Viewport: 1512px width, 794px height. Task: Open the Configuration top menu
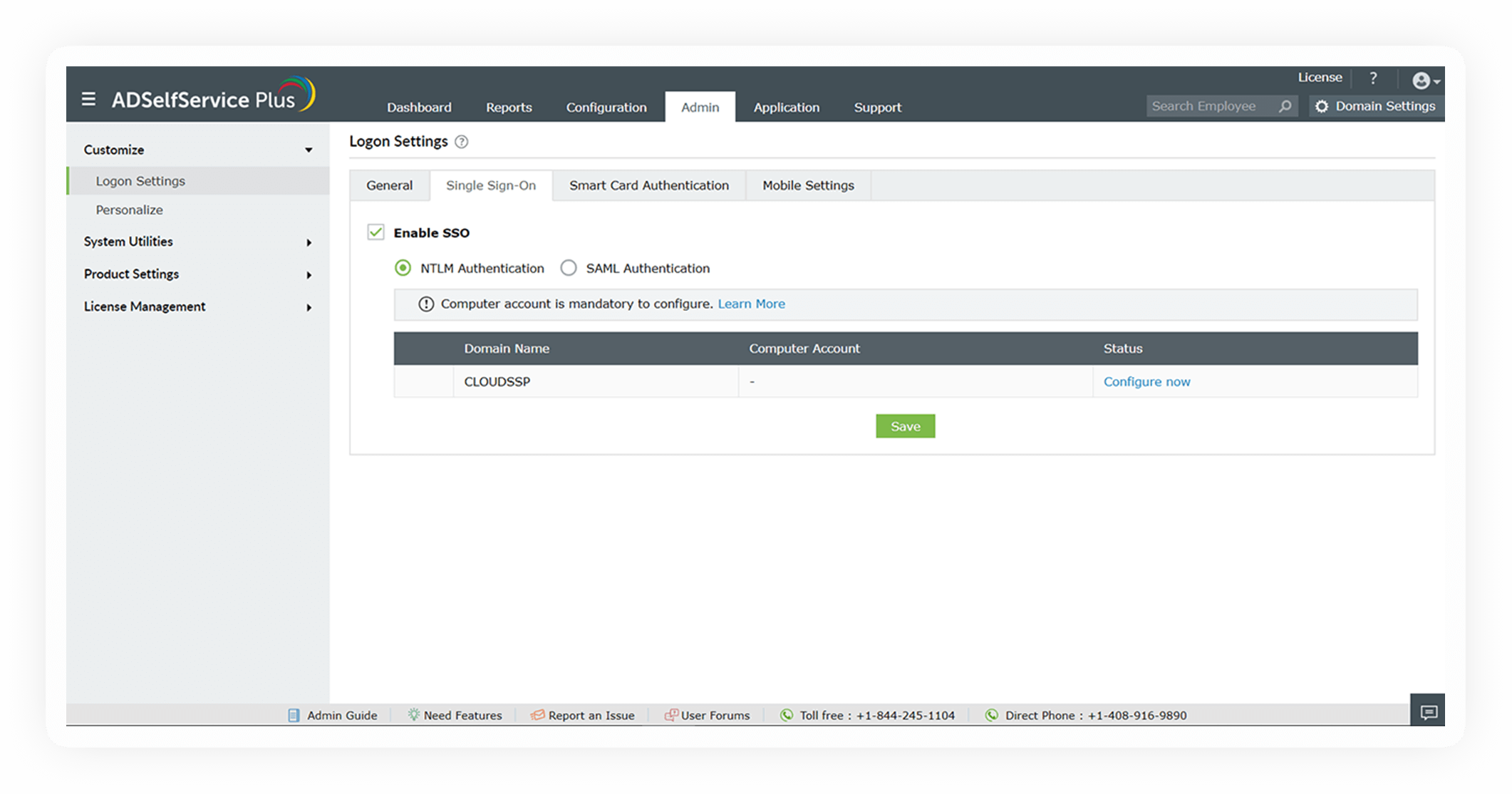[x=606, y=108]
